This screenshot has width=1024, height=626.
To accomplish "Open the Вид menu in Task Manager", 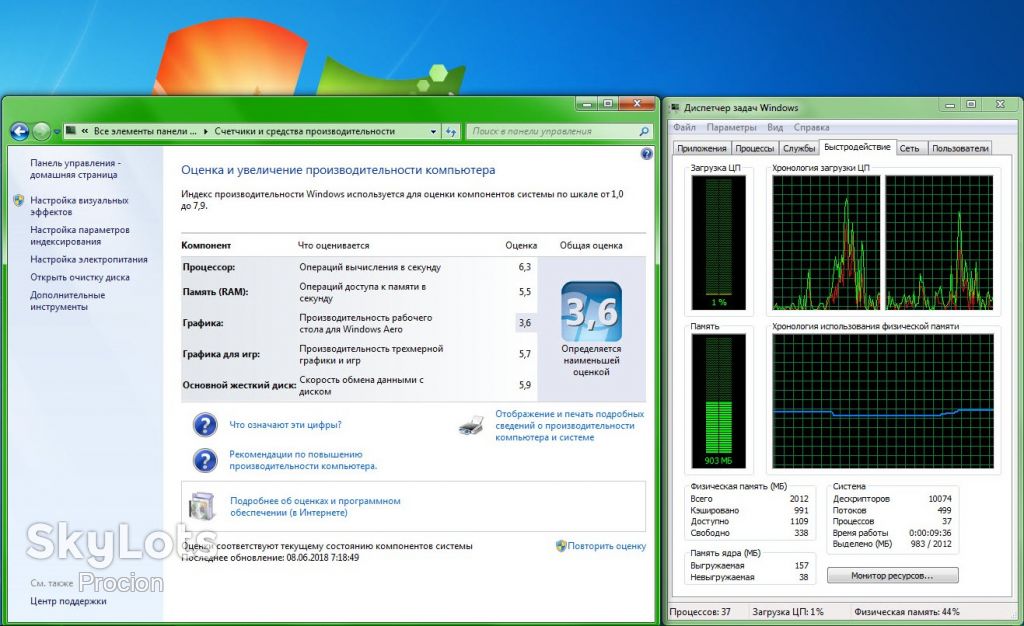I will pyautogui.click(x=775, y=127).
